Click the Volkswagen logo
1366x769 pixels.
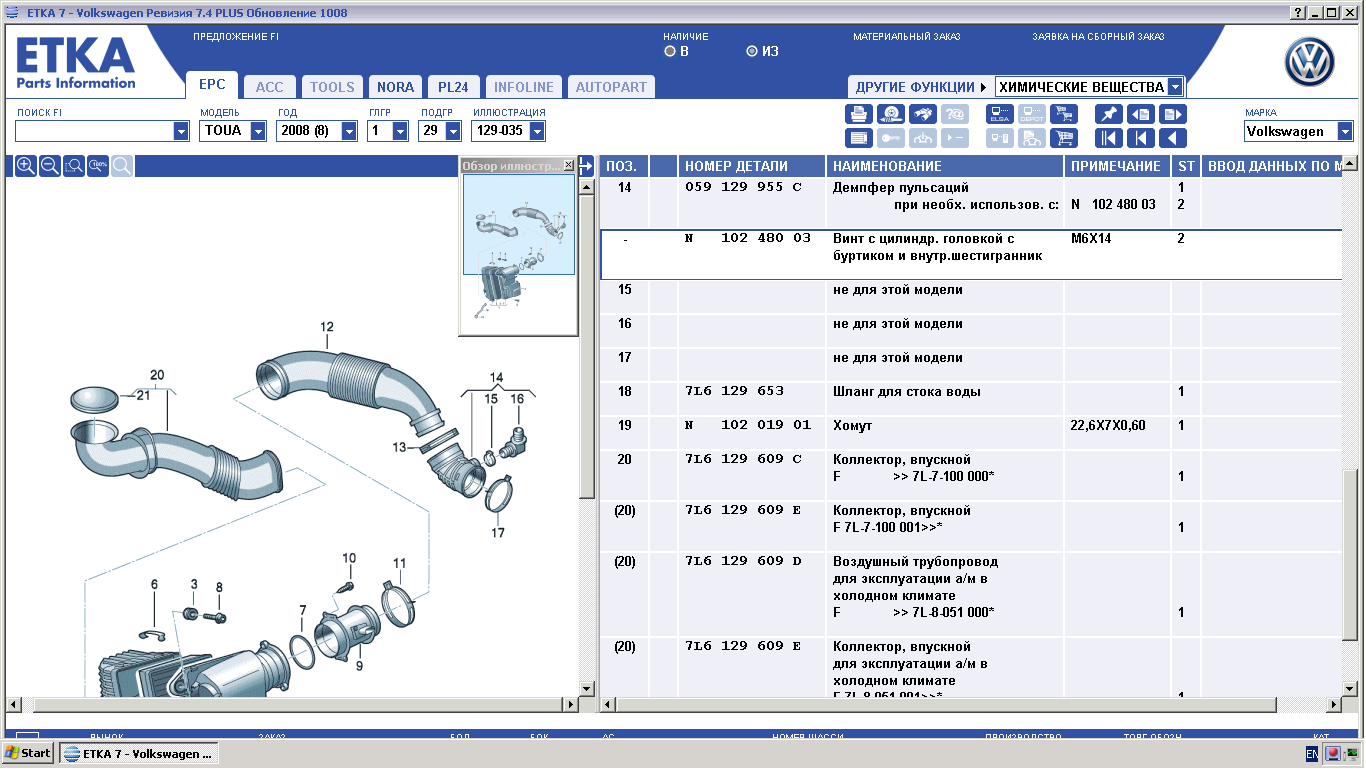tap(1309, 63)
